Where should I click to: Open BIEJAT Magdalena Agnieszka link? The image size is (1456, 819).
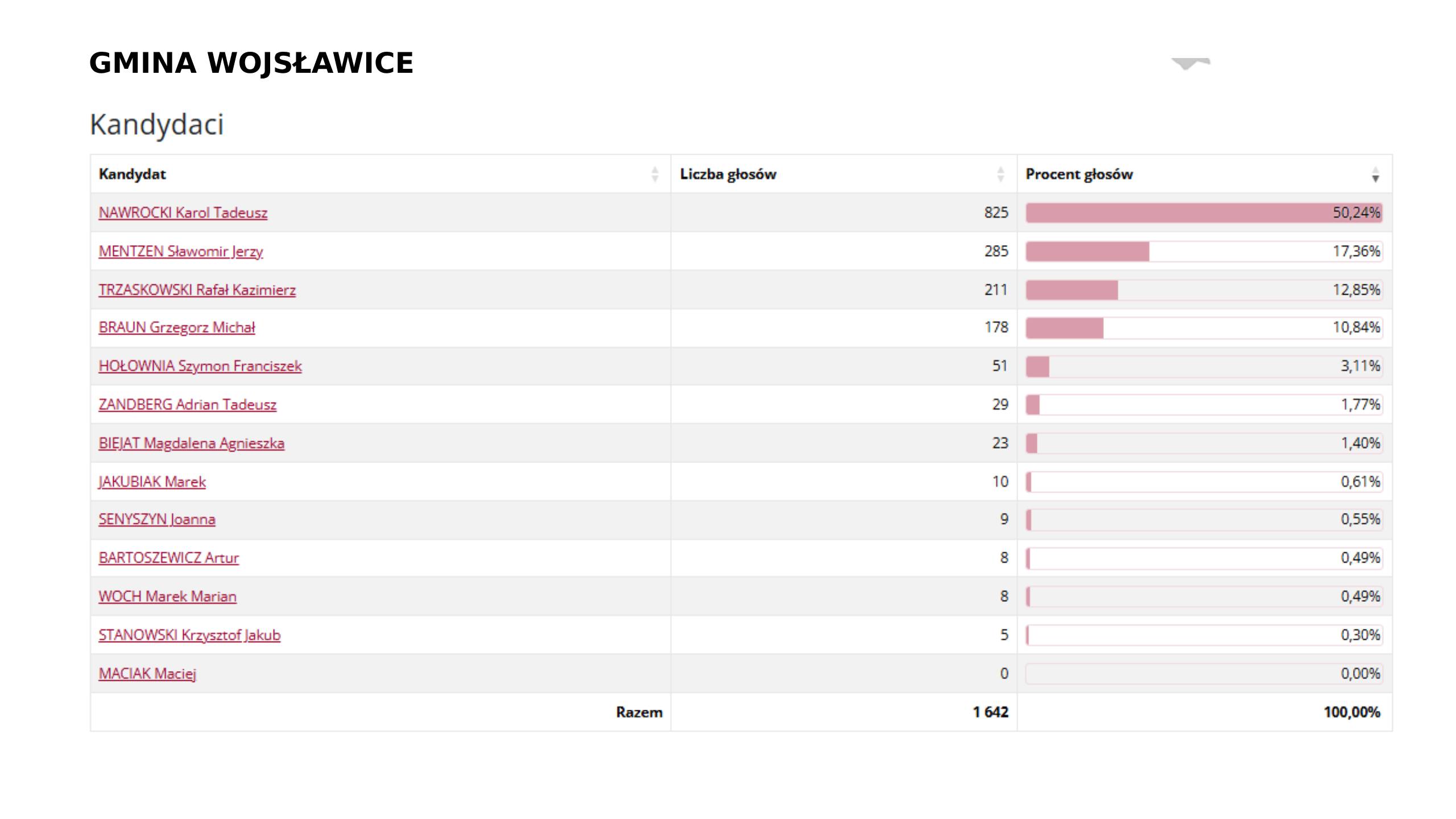[x=191, y=444]
